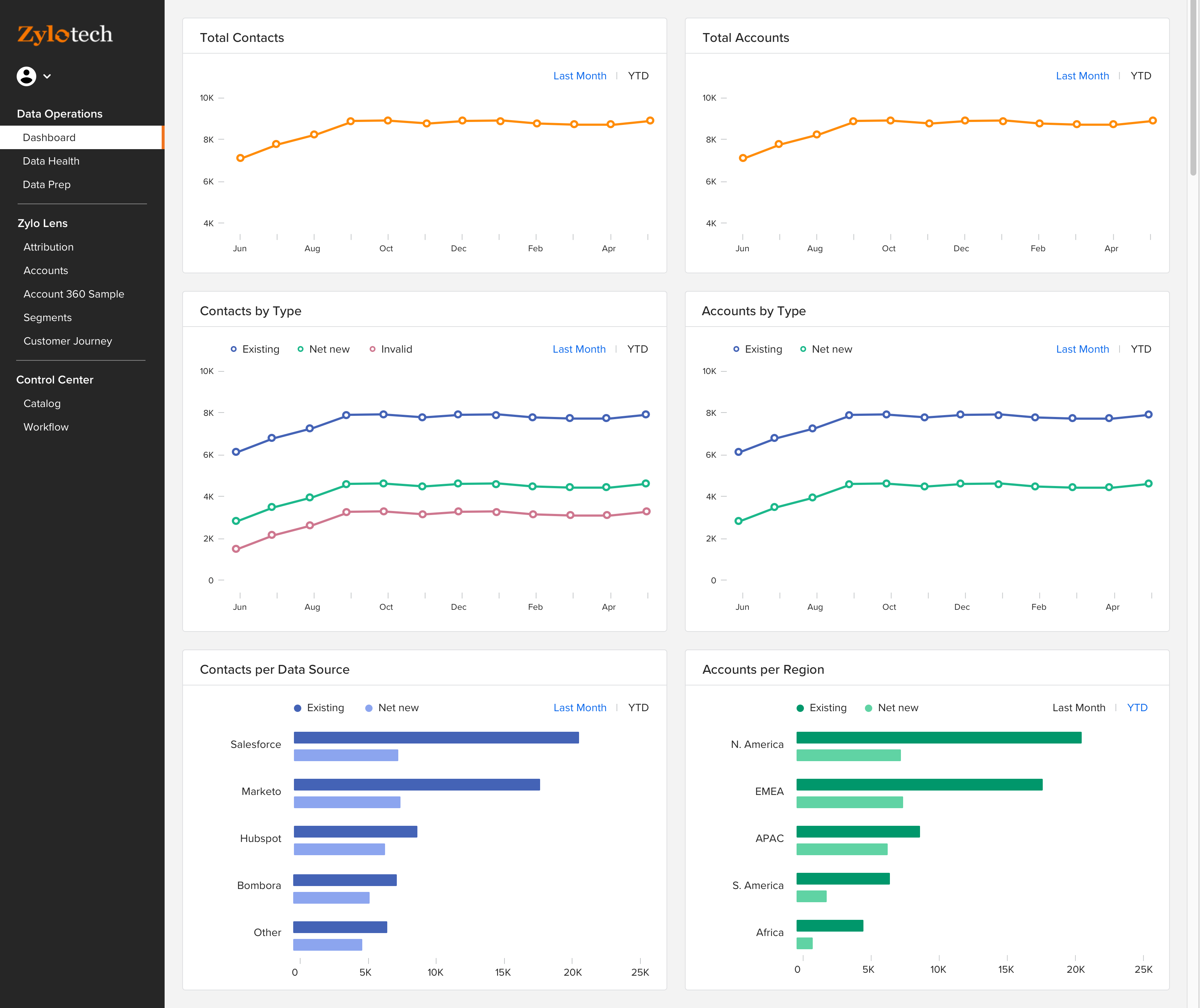Click Net new legend dot in Accounts per Region
Viewport: 1200px width, 1008px height.
(868, 708)
